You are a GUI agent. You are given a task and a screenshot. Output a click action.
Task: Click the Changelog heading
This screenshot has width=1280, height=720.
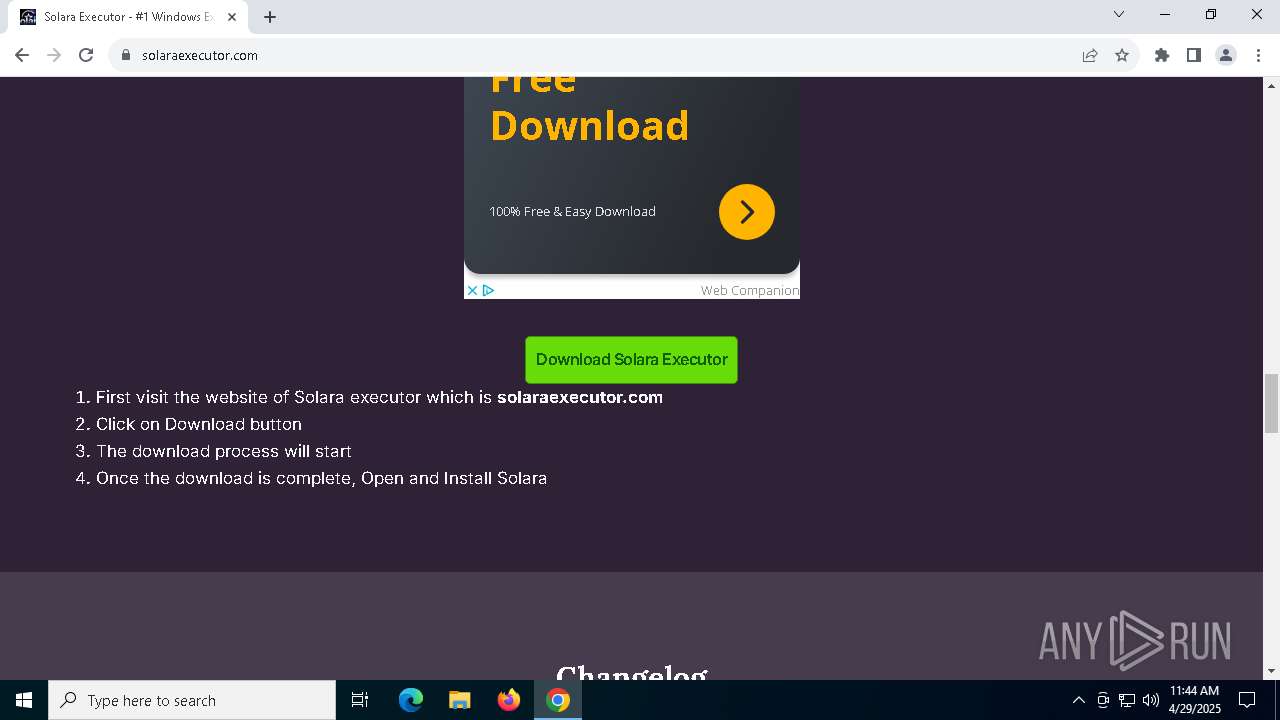(632, 672)
